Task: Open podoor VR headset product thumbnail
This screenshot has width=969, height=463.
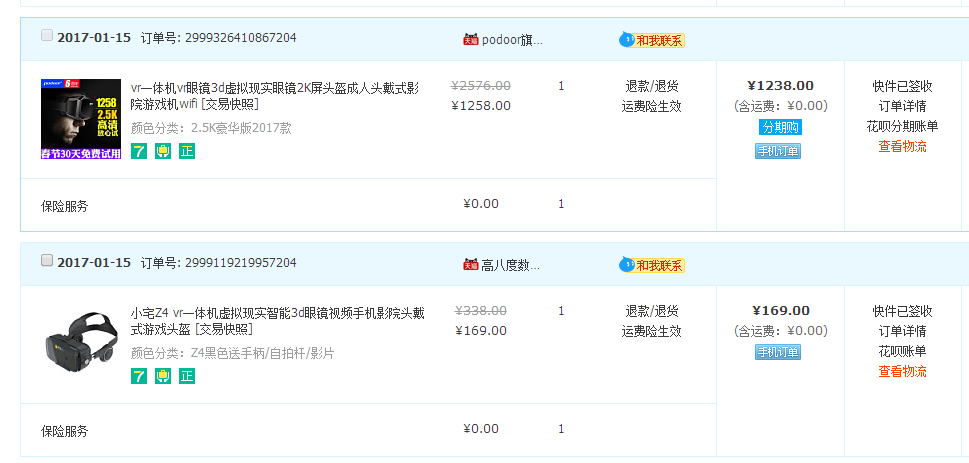Action: tap(81, 119)
